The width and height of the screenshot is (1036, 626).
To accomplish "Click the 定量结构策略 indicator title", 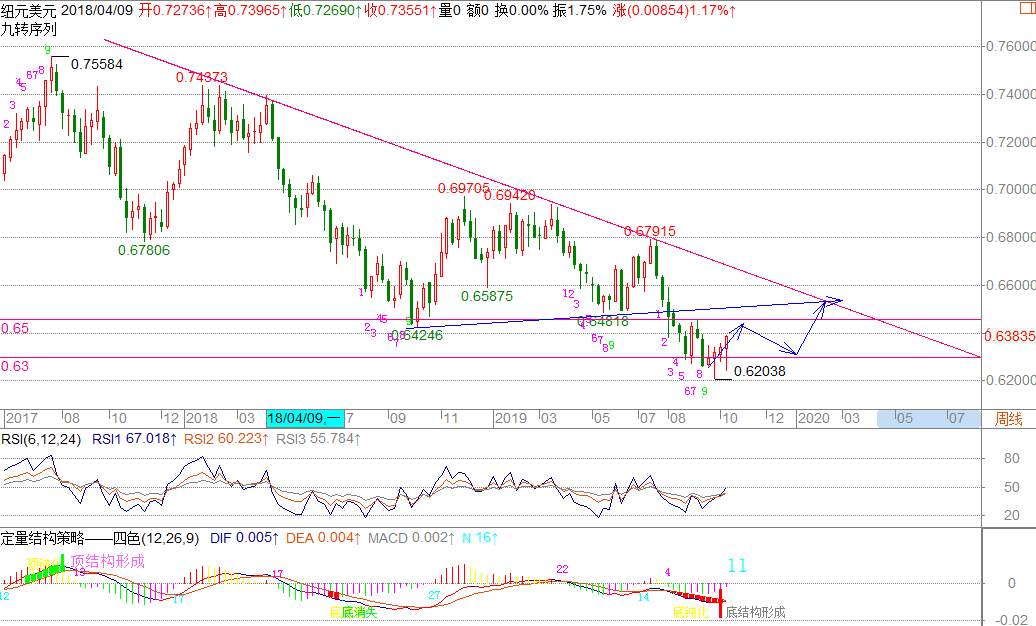I will point(100,538).
